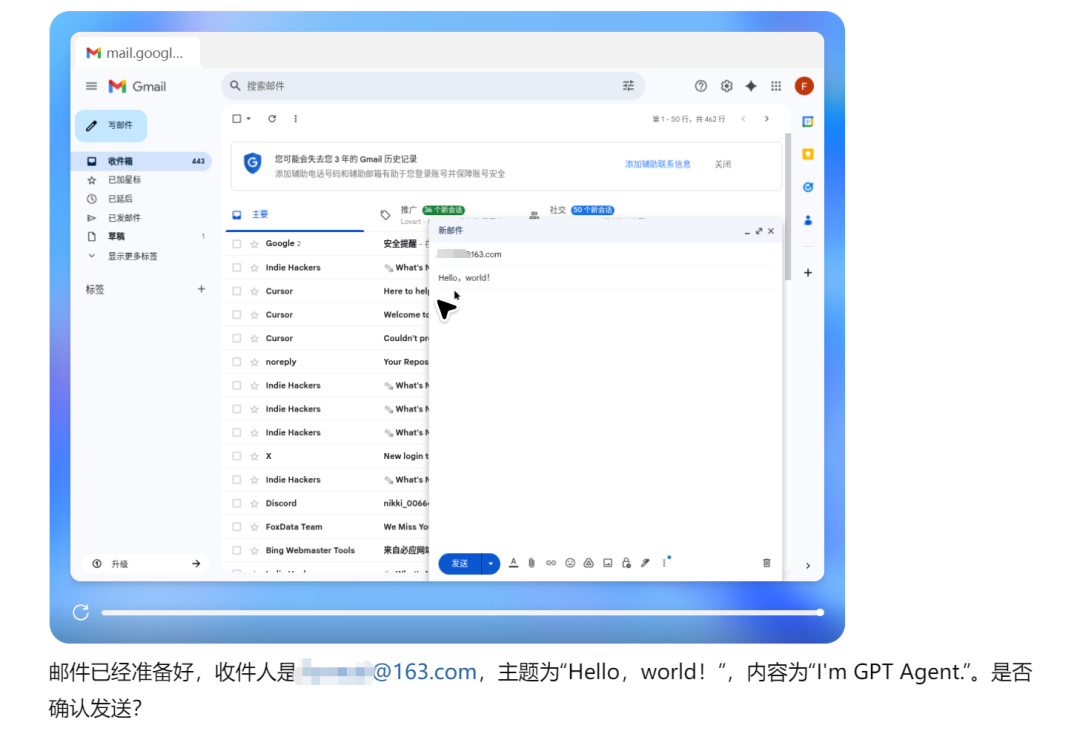Image resolution: width=1080 pixels, height=734 pixels.
Task: Tick the checkbox for Bing Webmaster Tools email
Action: click(237, 550)
